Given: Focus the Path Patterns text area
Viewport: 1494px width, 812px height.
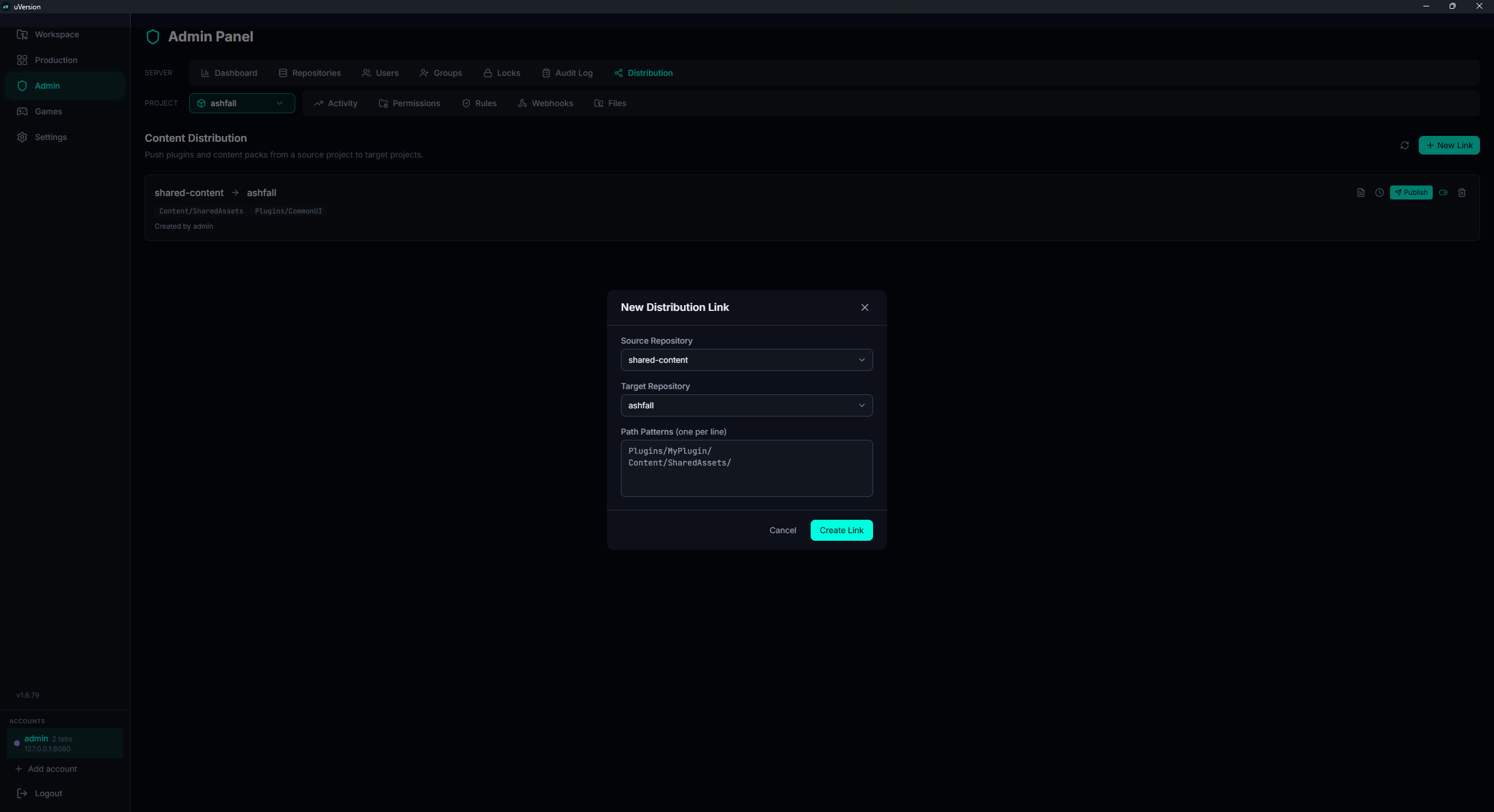Looking at the screenshot, I should pos(746,468).
